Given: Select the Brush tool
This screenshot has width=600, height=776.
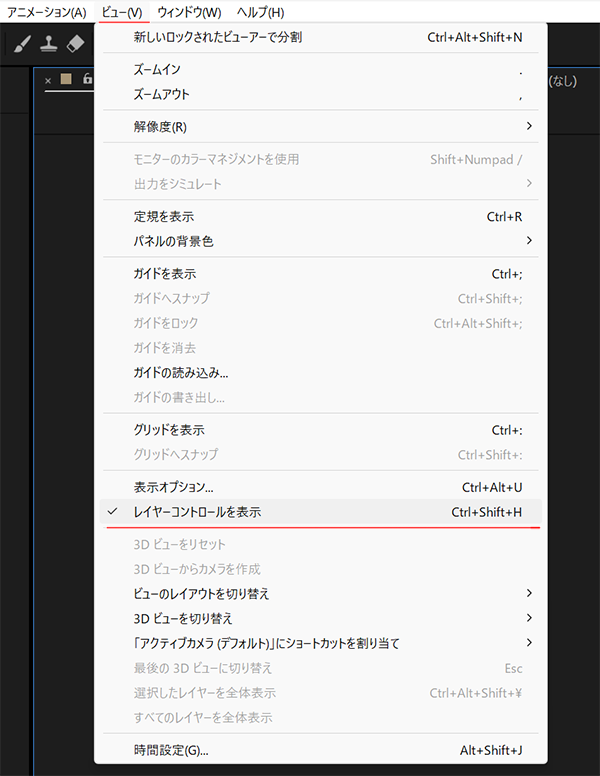Looking at the screenshot, I should pyautogui.click(x=24, y=45).
